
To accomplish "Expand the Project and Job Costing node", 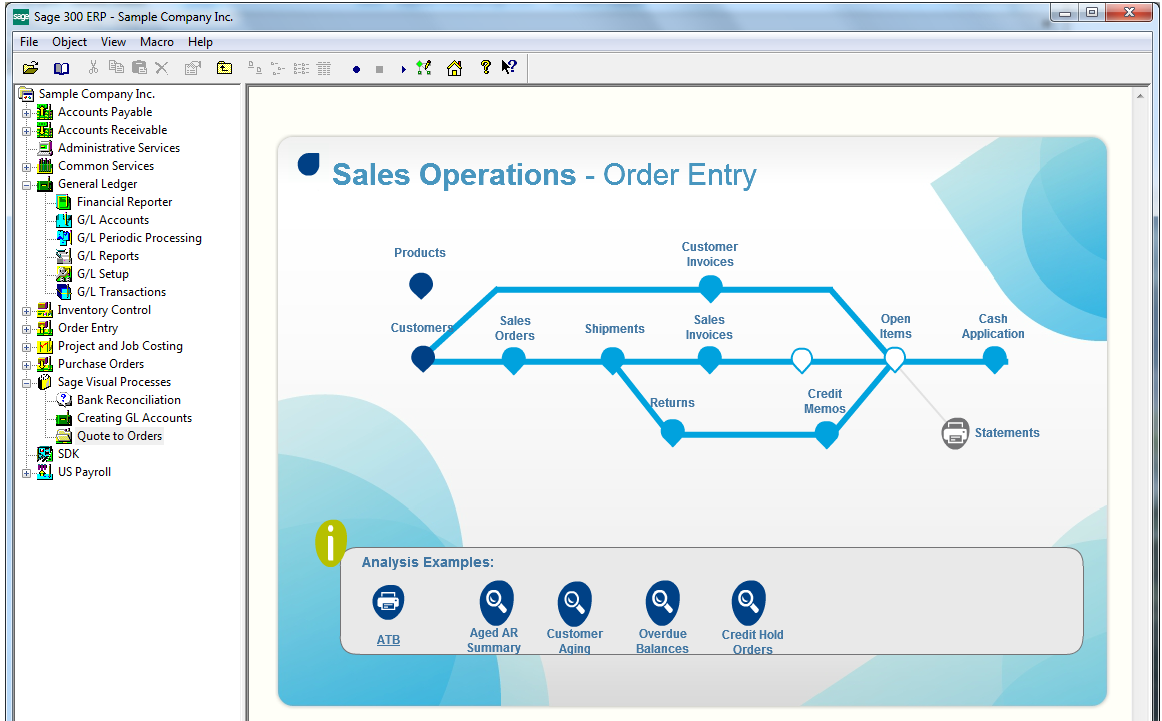I will (x=27, y=347).
